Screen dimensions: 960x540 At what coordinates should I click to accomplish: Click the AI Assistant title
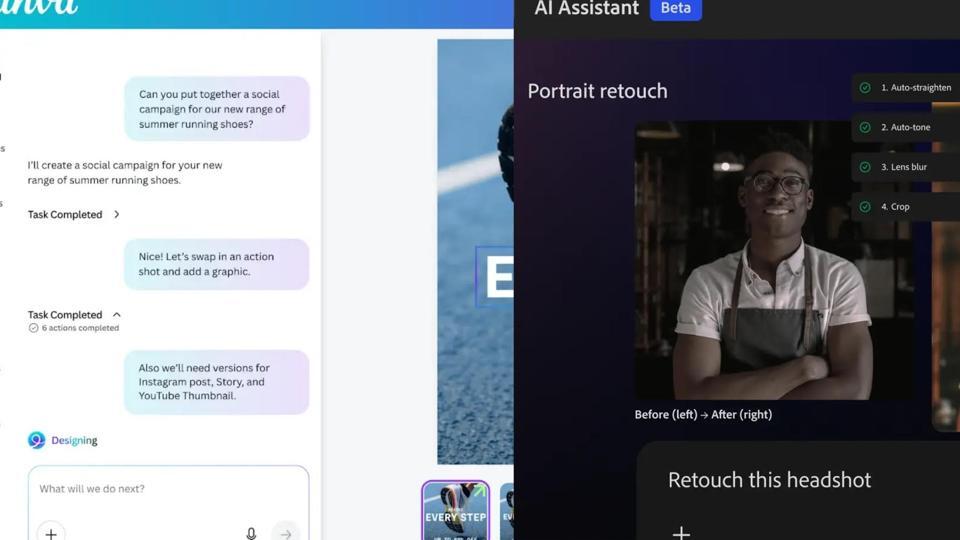pyautogui.click(x=587, y=8)
